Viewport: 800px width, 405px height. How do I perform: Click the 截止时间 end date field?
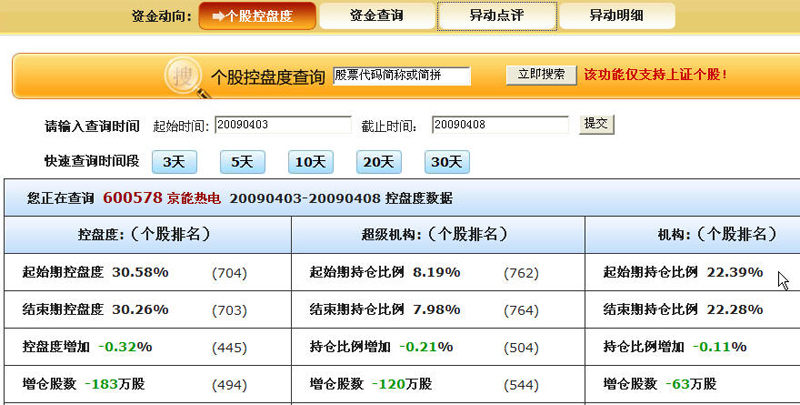pos(500,125)
